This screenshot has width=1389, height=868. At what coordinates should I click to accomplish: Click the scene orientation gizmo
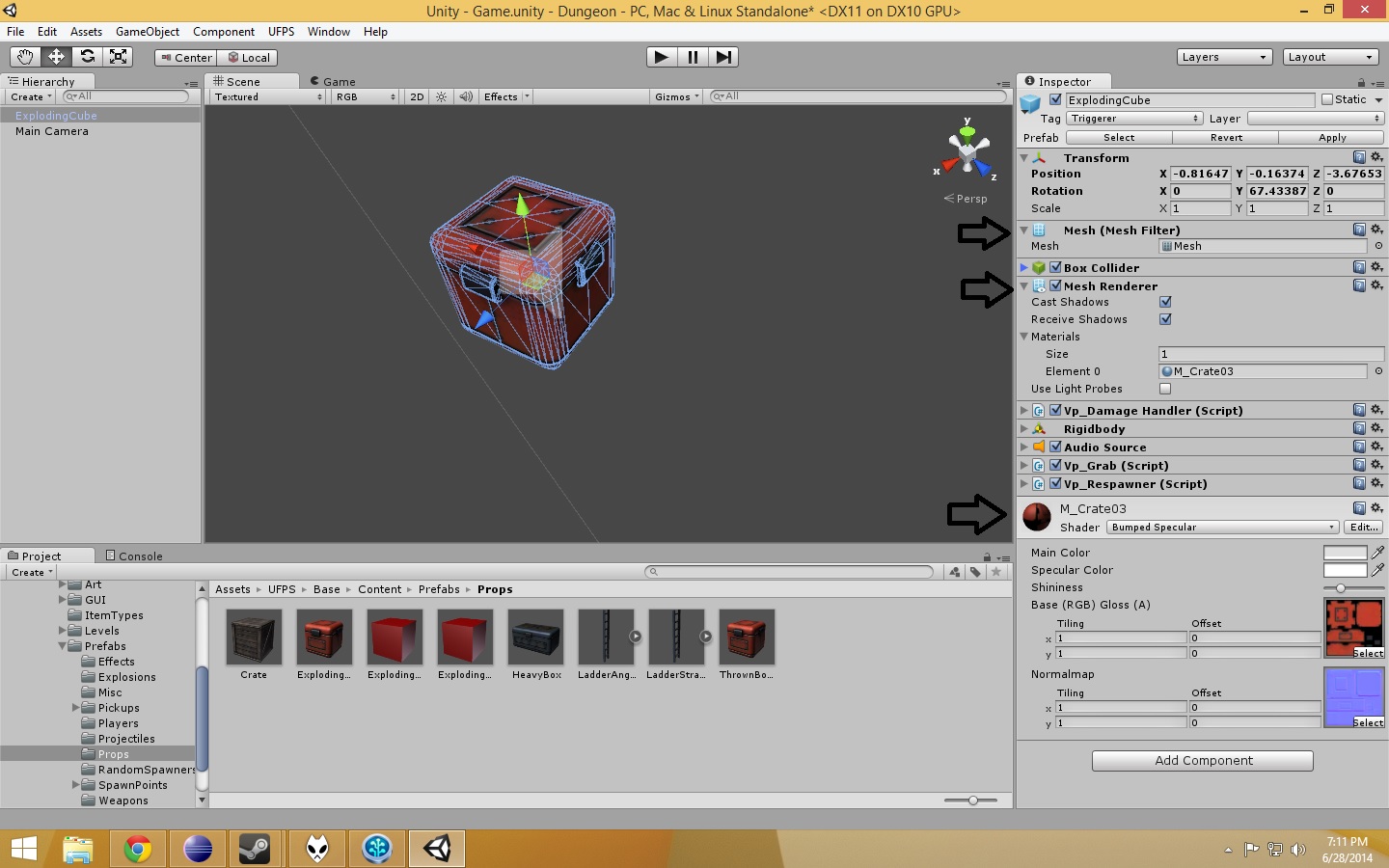[967, 150]
